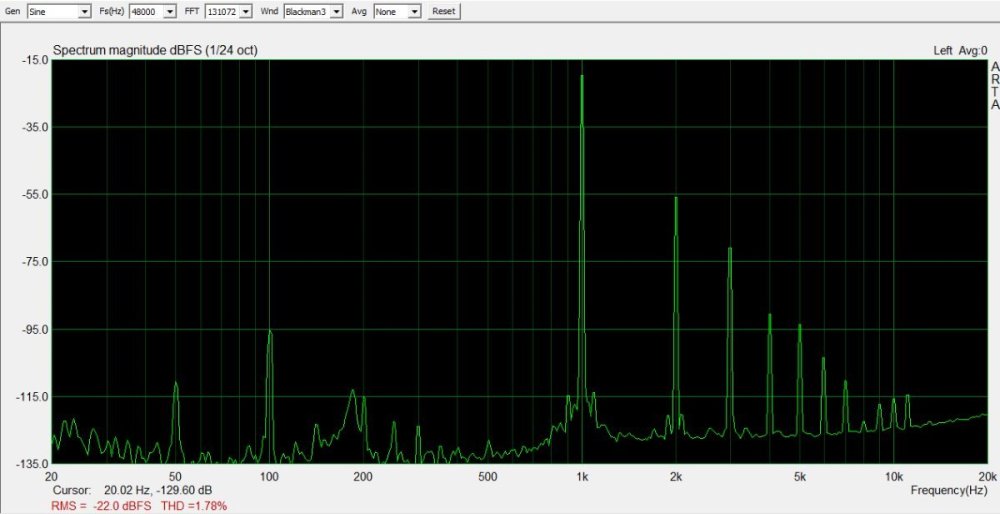
Task: Click the 2k second harmonic peak
Action: 676,200
